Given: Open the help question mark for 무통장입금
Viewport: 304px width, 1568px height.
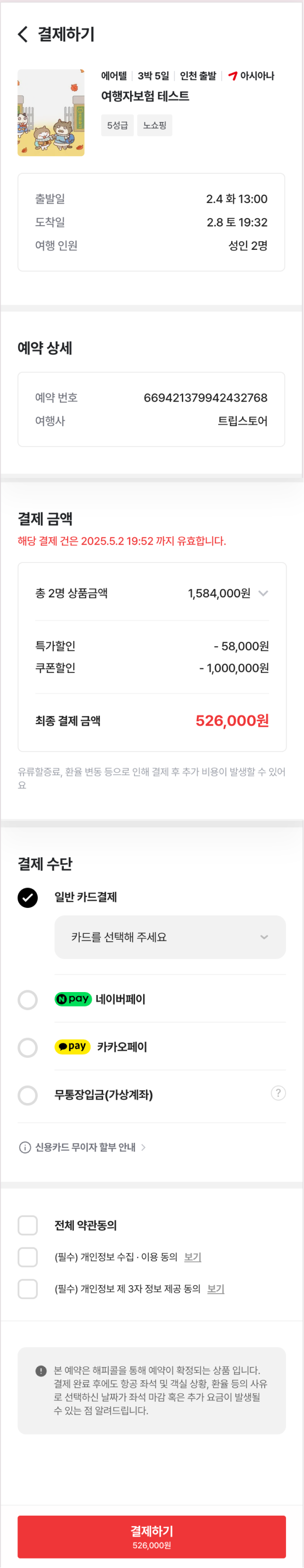Looking at the screenshot, I should point(278,1093).
